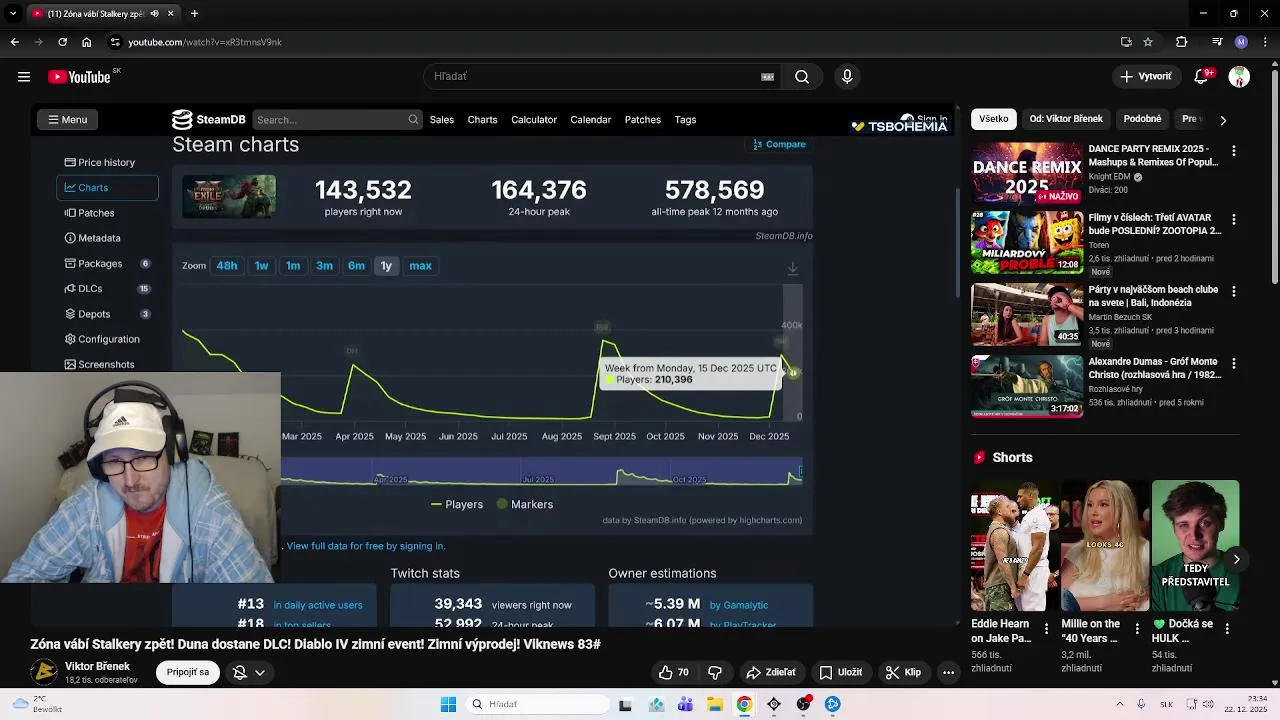
Task: Open the notification preference dropdown beside Pripojiť sa
Action: pyautogui.click(x=249, y=672)
